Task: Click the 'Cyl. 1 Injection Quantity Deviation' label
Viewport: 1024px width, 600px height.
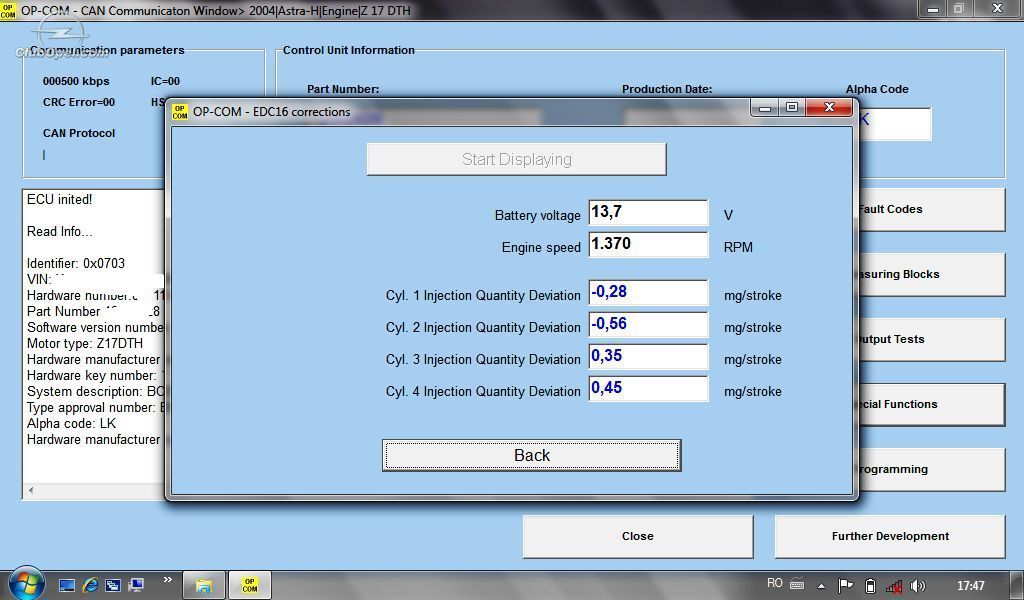Action: point(483,296)
